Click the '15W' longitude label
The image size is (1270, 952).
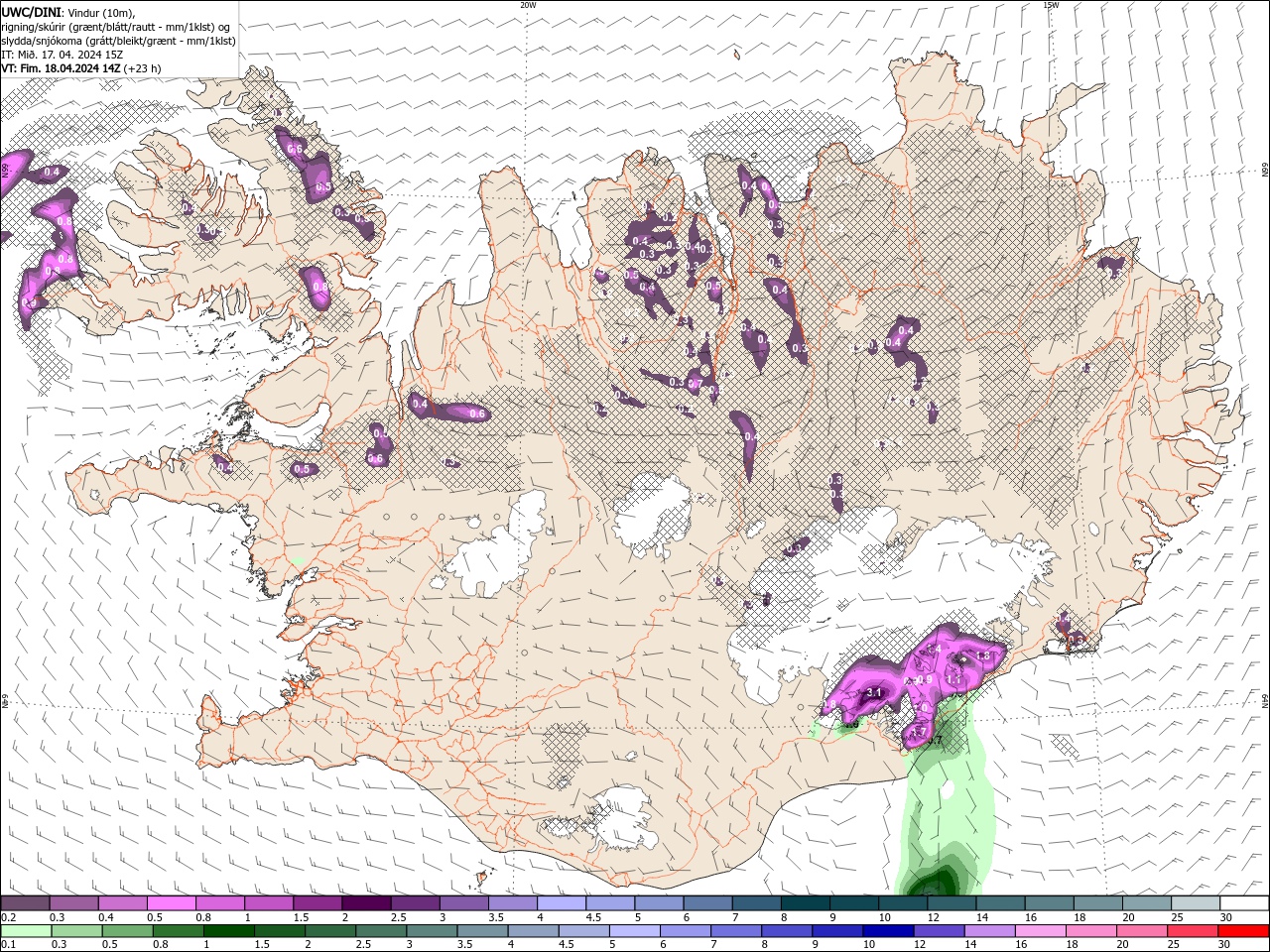[1051, 5]
